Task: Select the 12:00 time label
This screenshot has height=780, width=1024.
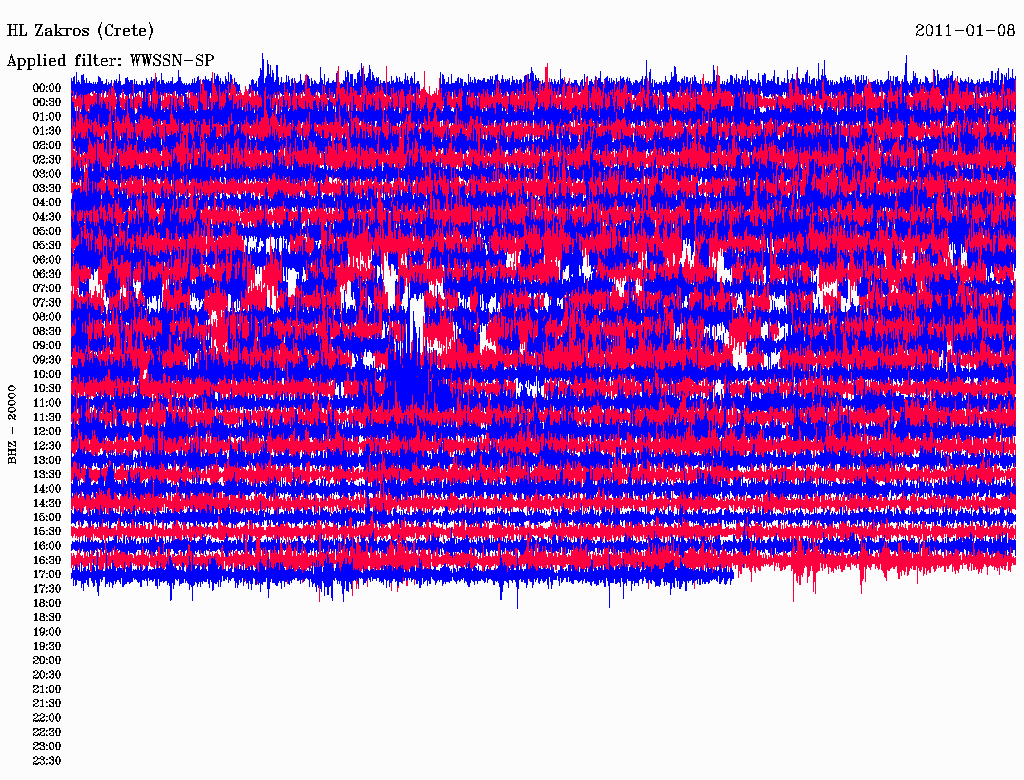Action: (47, 431)
